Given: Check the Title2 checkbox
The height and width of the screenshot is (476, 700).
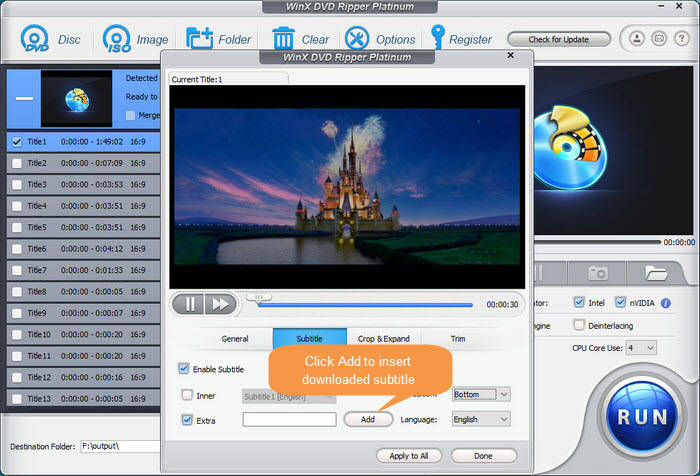Looking at the screenshot, I should click(x=17, y=163).
